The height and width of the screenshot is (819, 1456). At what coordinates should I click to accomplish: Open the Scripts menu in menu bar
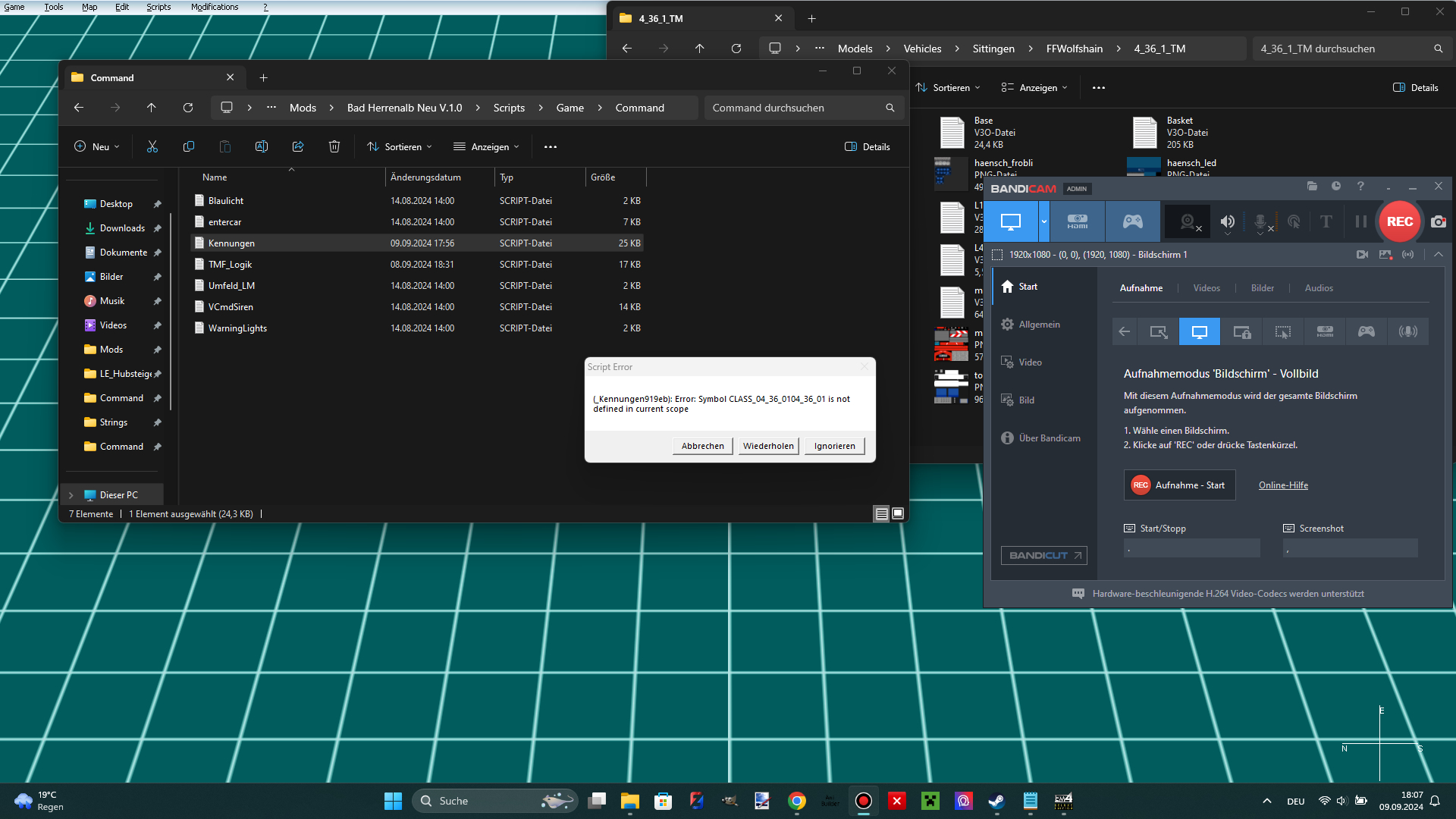pos(158,7)
